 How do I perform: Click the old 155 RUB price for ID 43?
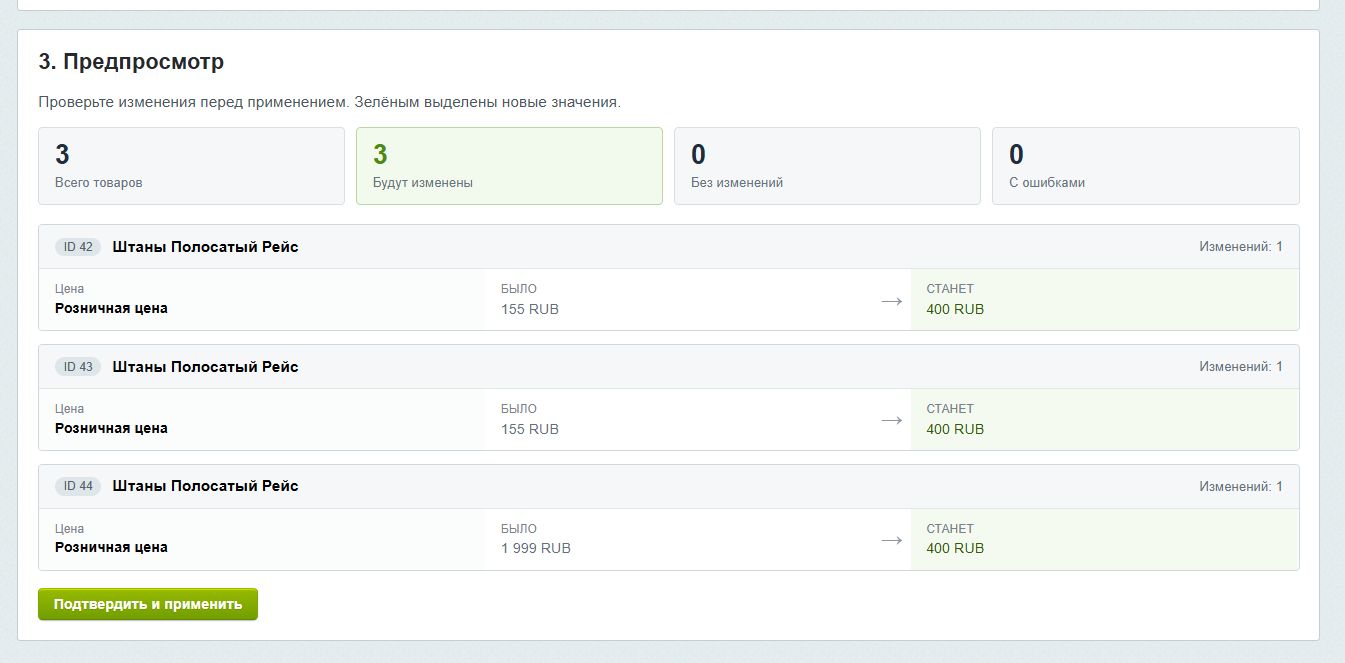click(530, 429)
